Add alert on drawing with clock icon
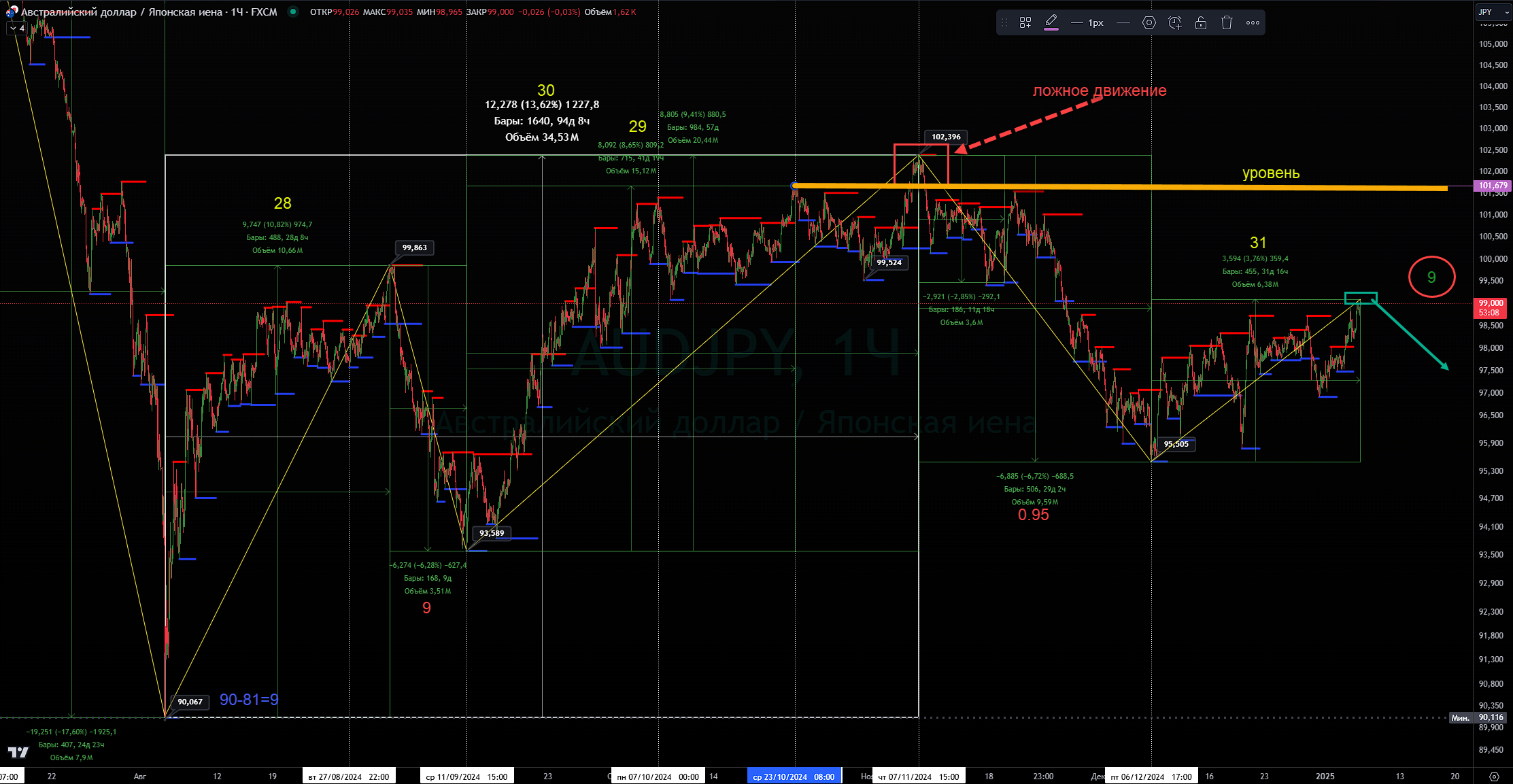 [x=1174, y=22]
